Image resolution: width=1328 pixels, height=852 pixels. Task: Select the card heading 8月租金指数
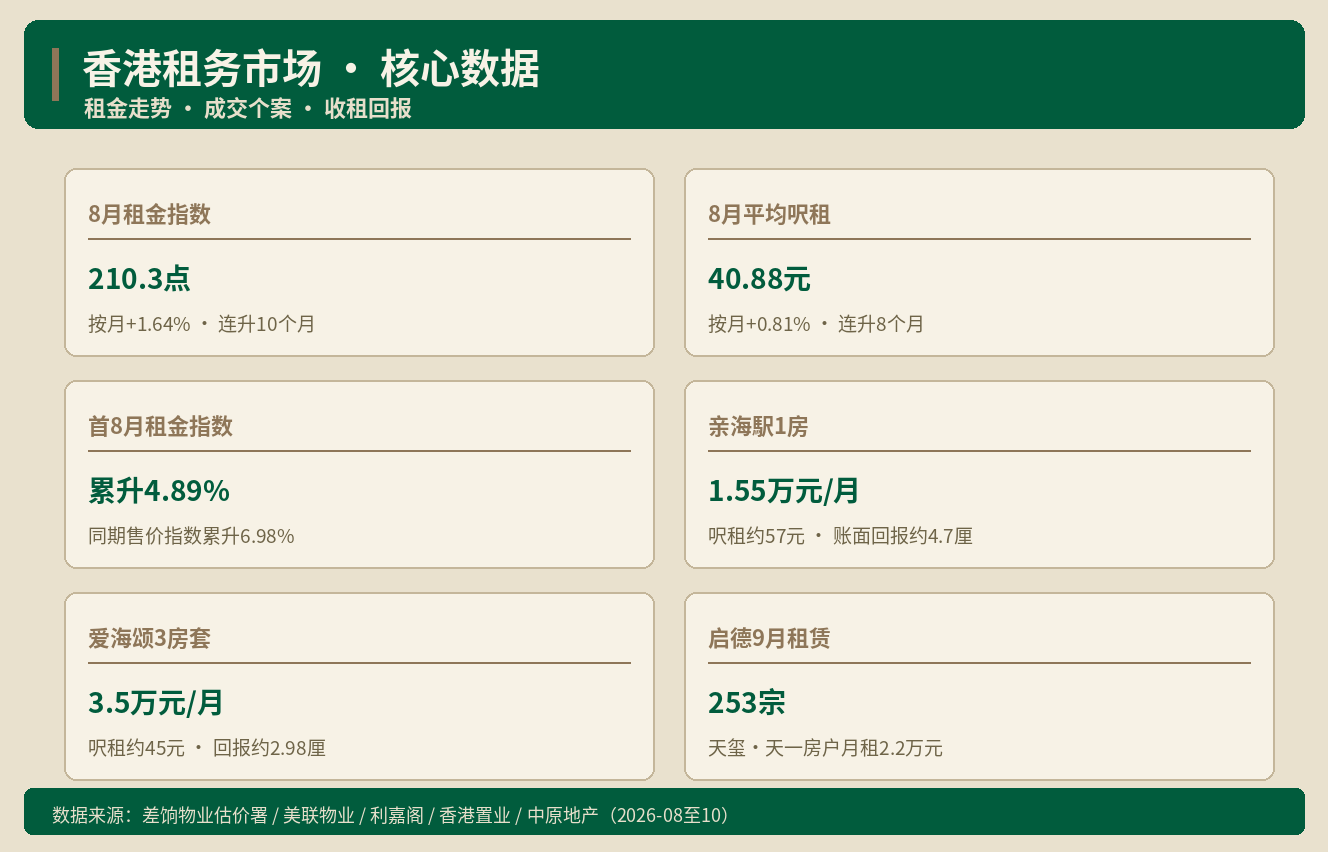pos(149,214)
